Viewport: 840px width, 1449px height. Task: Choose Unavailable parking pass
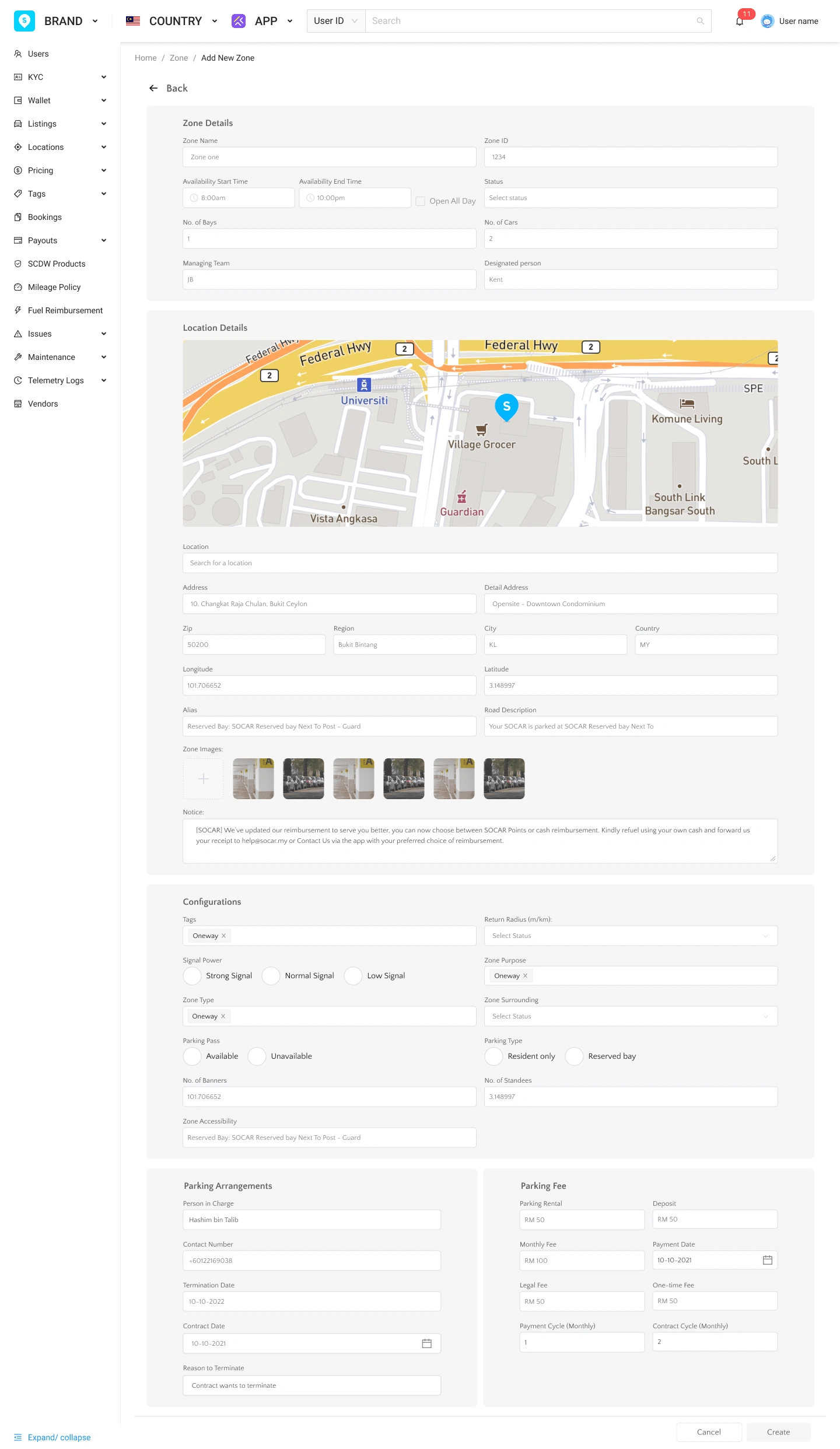(x=257, y=1056)
